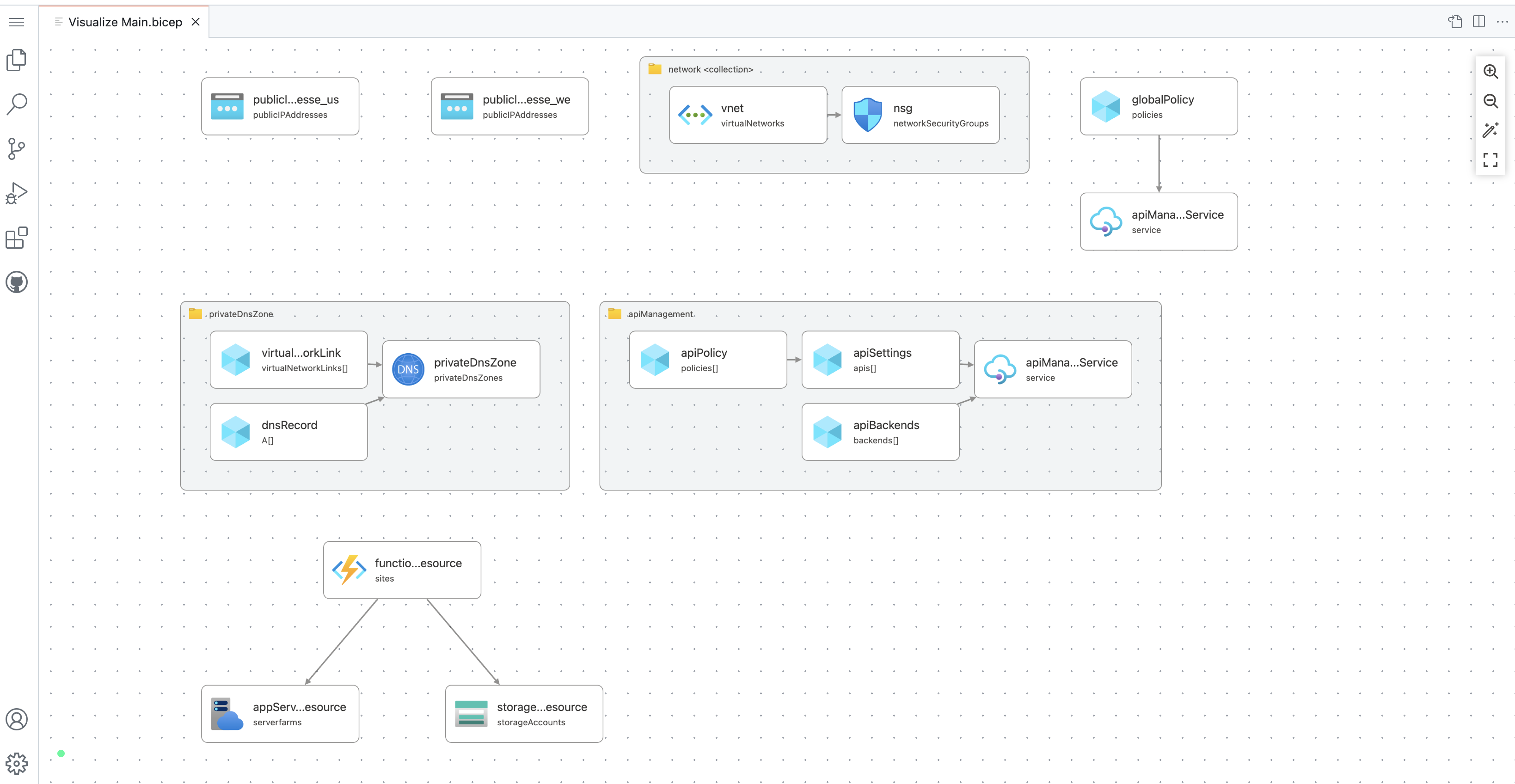The height and width of the screenshot is (784, 1515).
Task: Open the Manage settings gear menu
Action: [17, 763]
